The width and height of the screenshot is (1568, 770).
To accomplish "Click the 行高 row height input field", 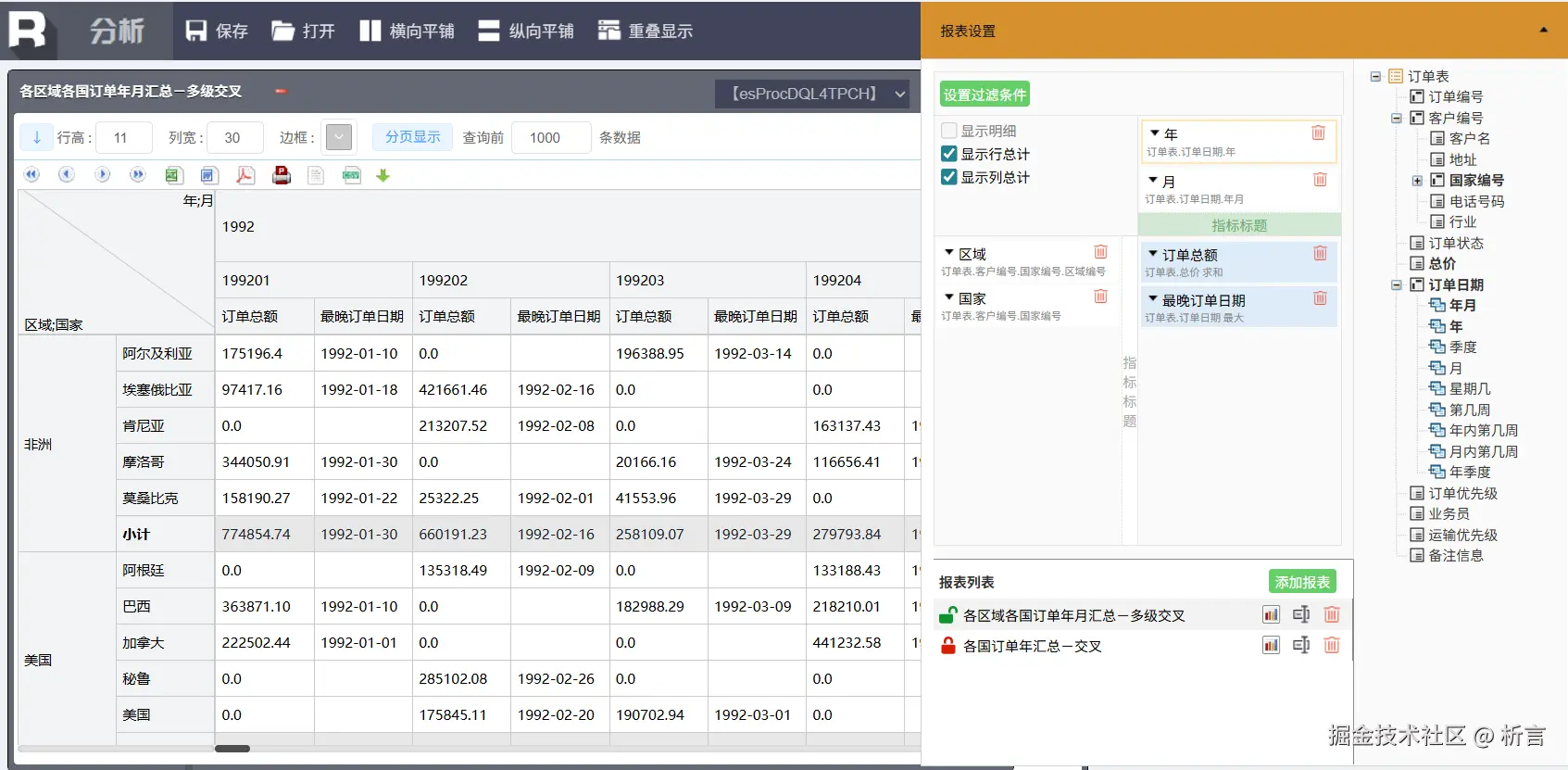I will (x=124, y=137).
